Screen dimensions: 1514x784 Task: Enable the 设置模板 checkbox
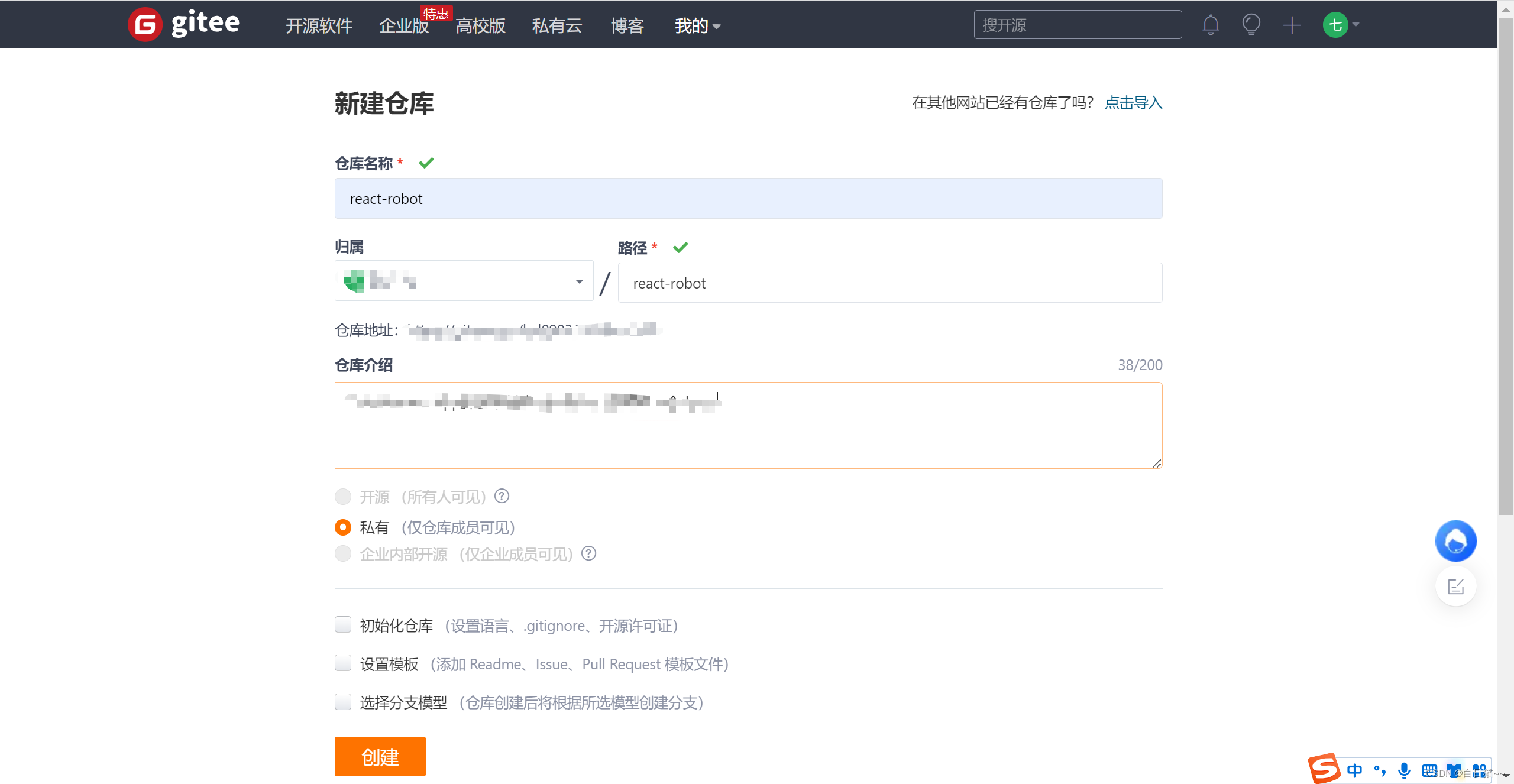tap(343, 663)
